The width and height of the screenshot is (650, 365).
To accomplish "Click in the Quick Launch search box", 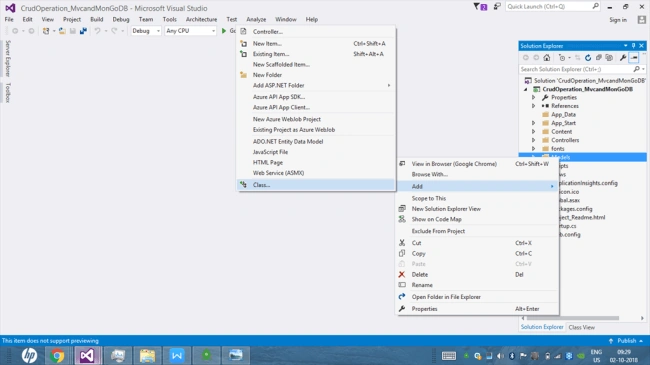I will 552,7.
